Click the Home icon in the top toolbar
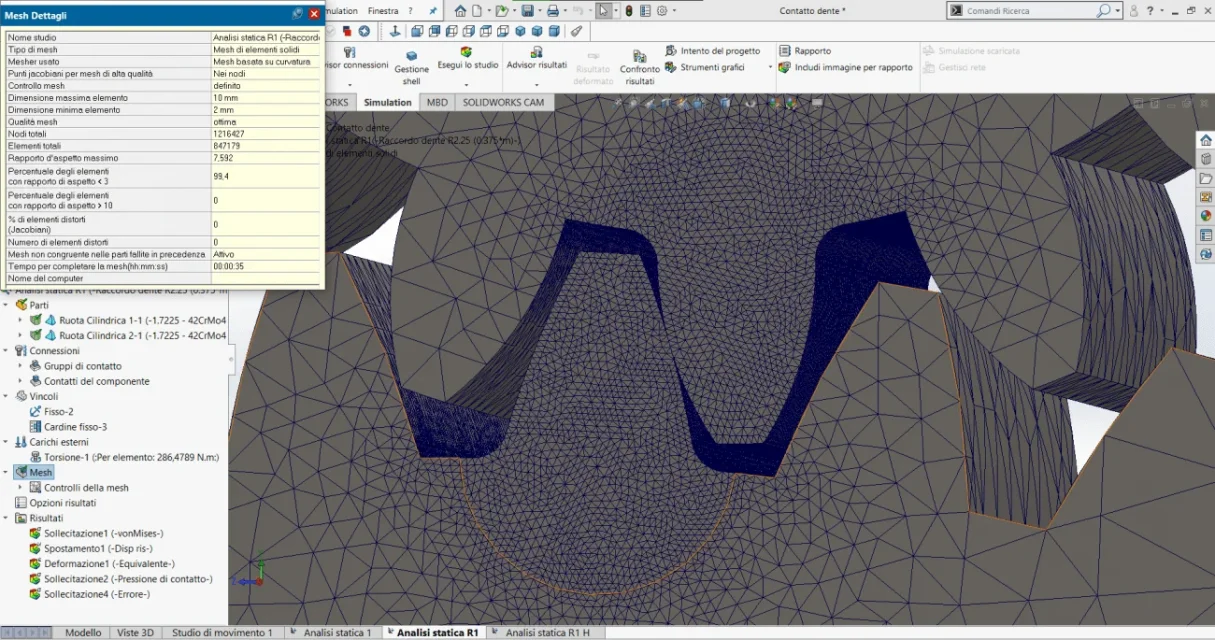Screen dimensions: 1215x640 [x=460, y=11]
